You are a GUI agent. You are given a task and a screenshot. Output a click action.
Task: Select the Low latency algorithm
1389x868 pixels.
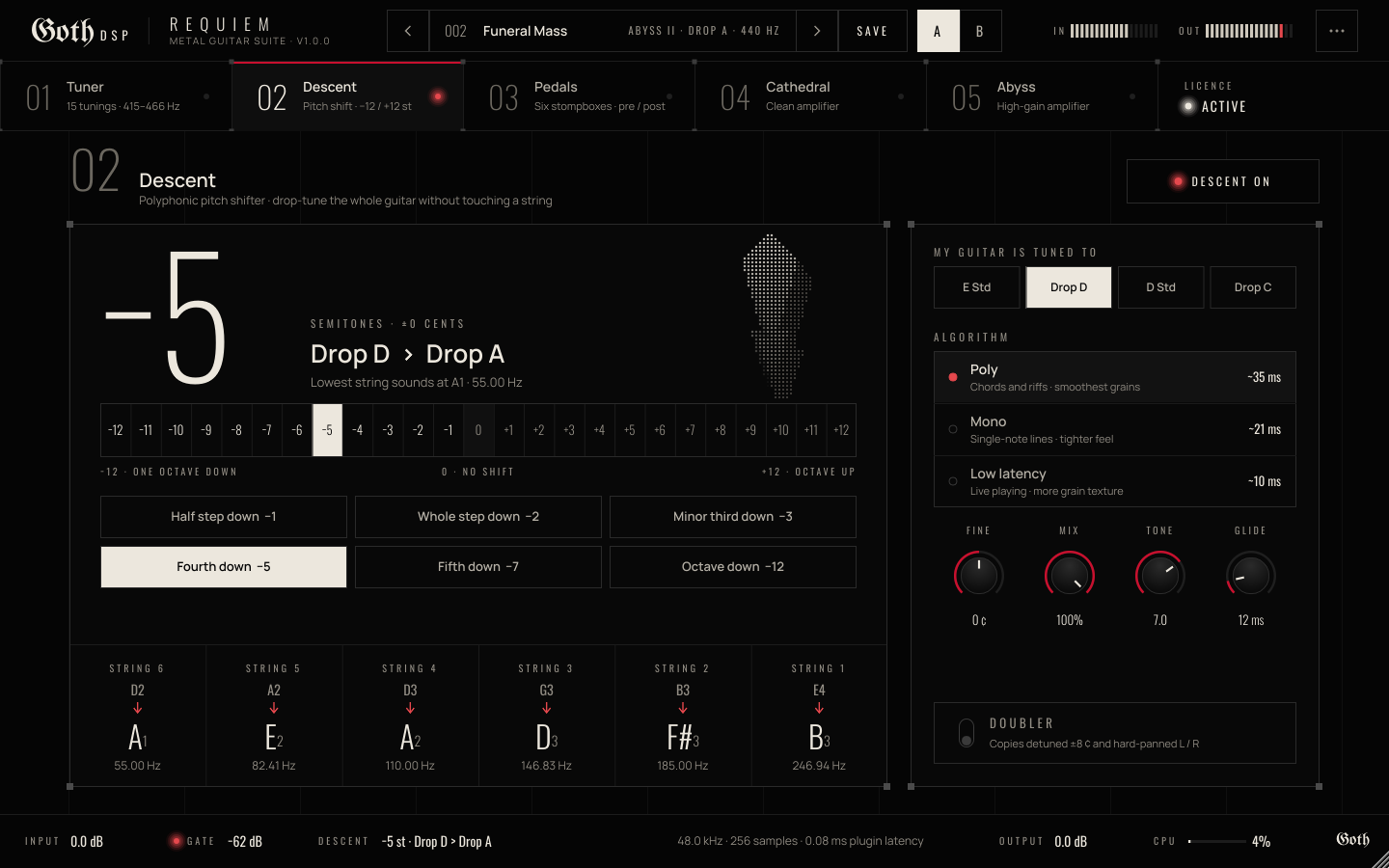pos(1115,481)
